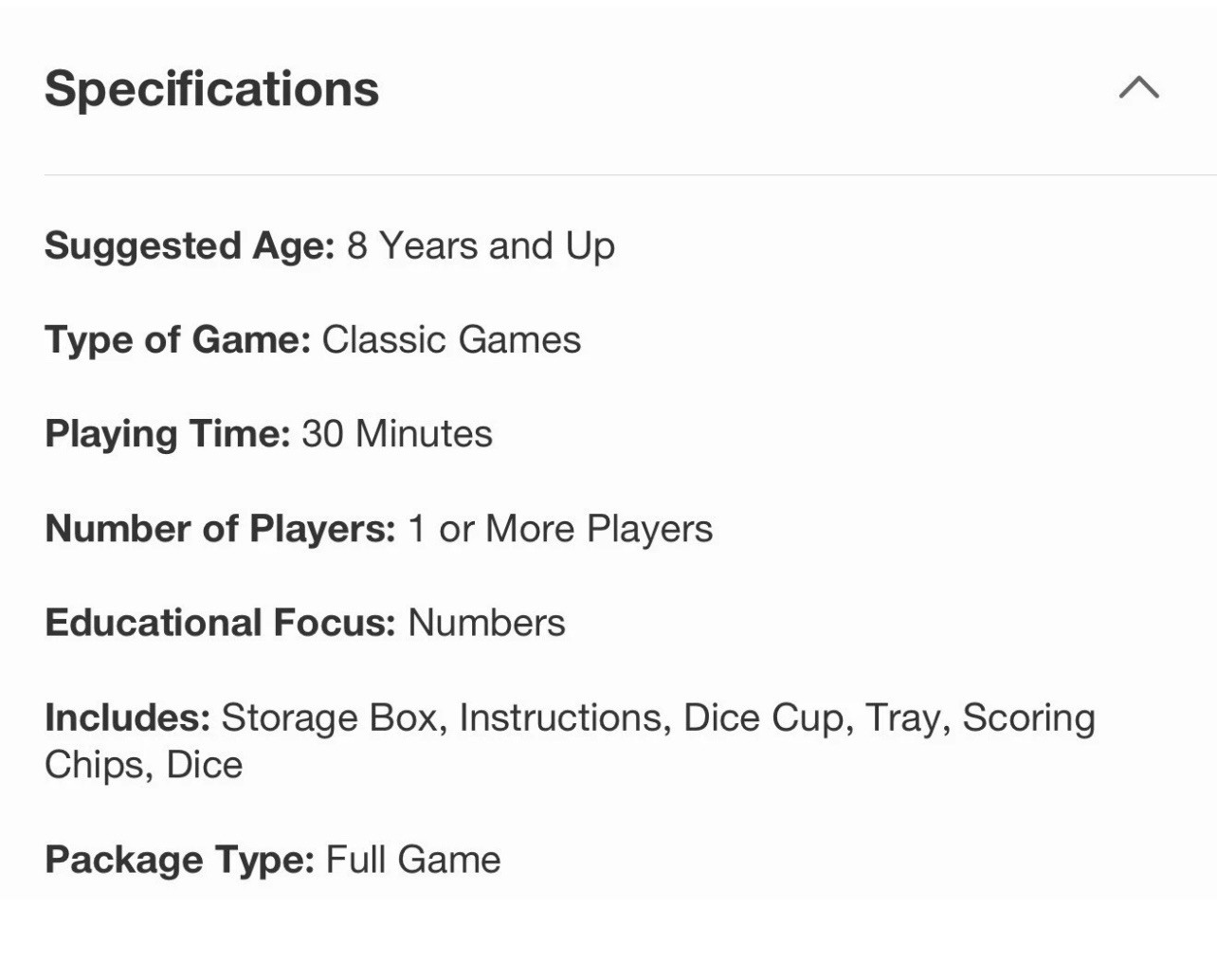Click the 30 Minutes value

coord(397,434)
